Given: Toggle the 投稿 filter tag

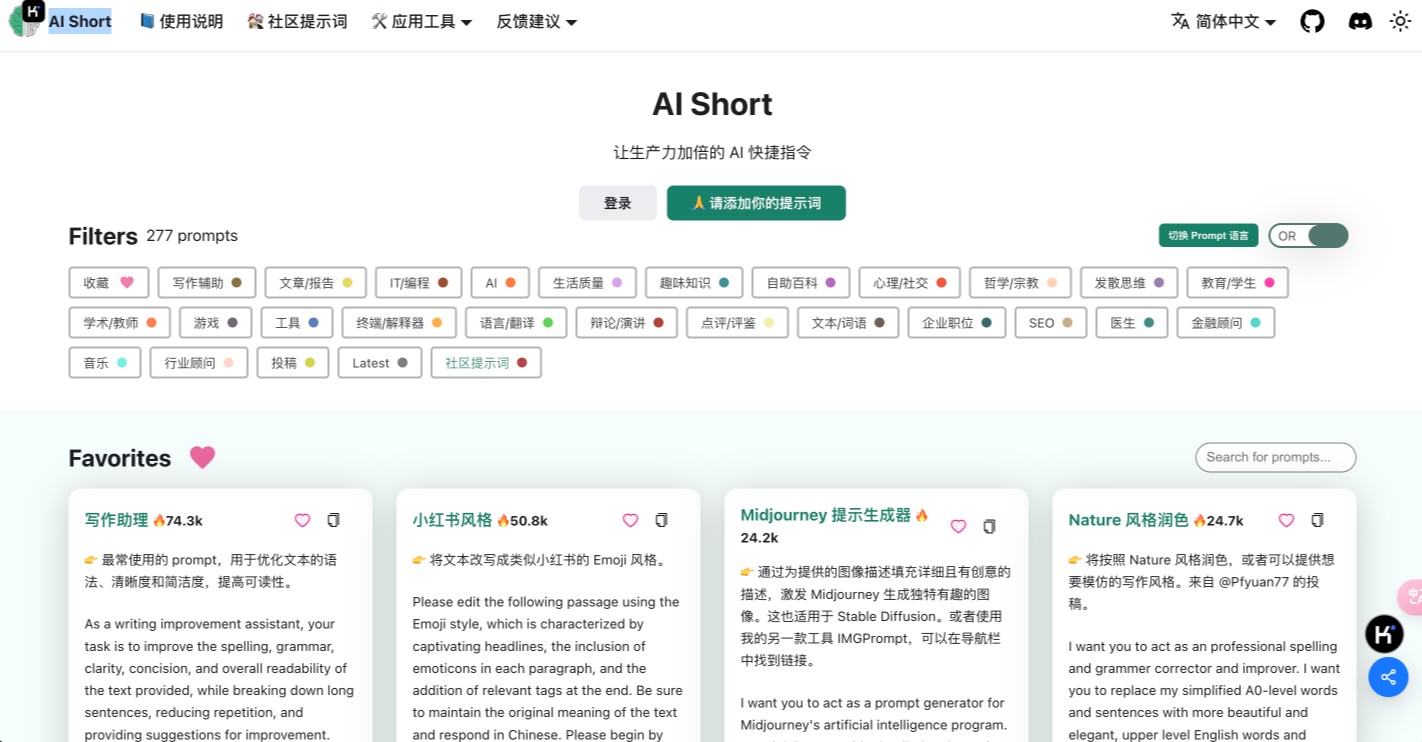Looking at the screenshot, I should tap(293, 363).
